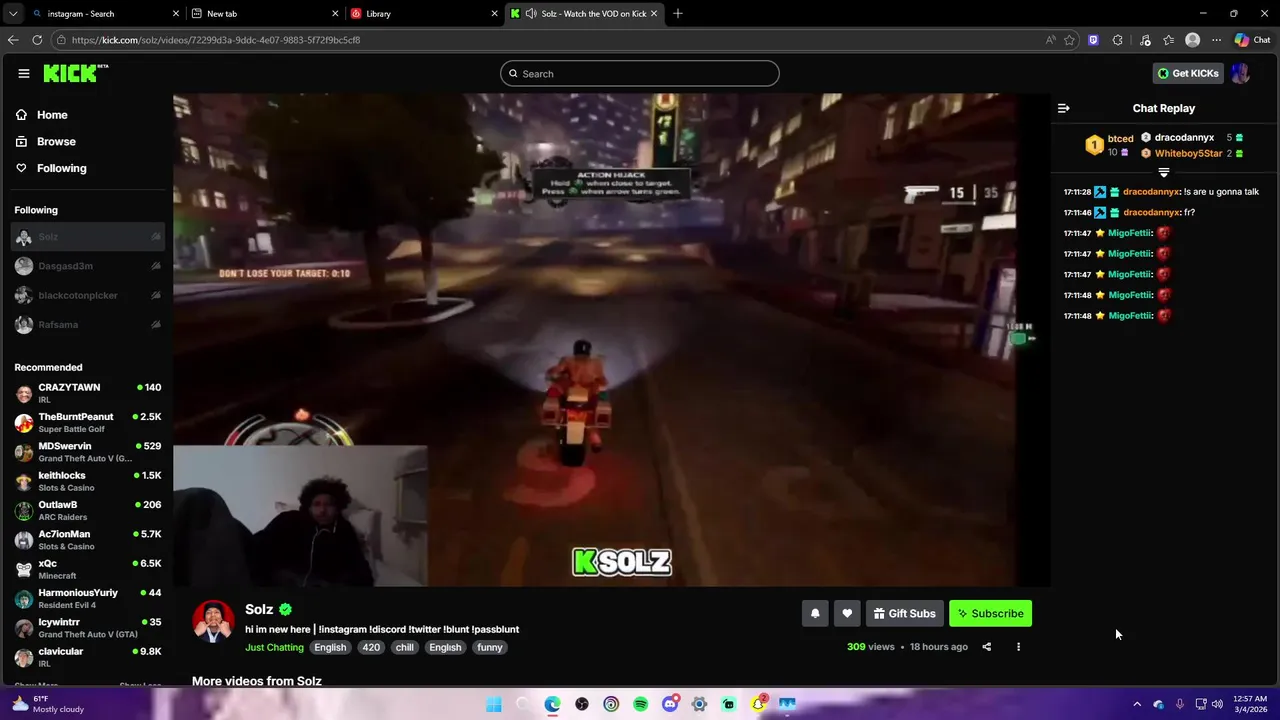Click the browser address bar URL
Viewport: 1280px width, 720px height.
click(216, 40)
